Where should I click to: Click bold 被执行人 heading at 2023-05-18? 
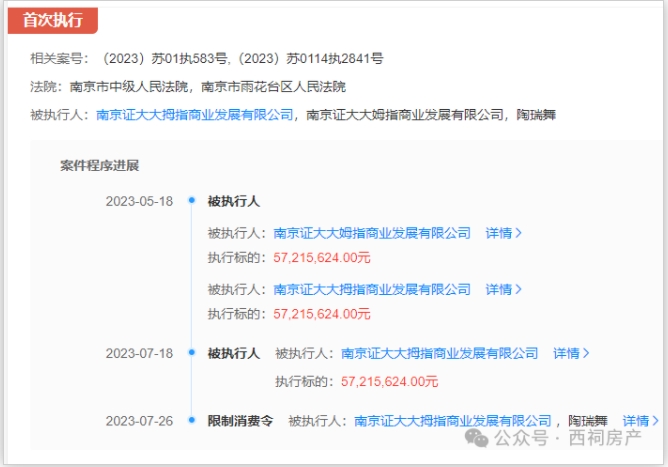(x=233, y=201)
